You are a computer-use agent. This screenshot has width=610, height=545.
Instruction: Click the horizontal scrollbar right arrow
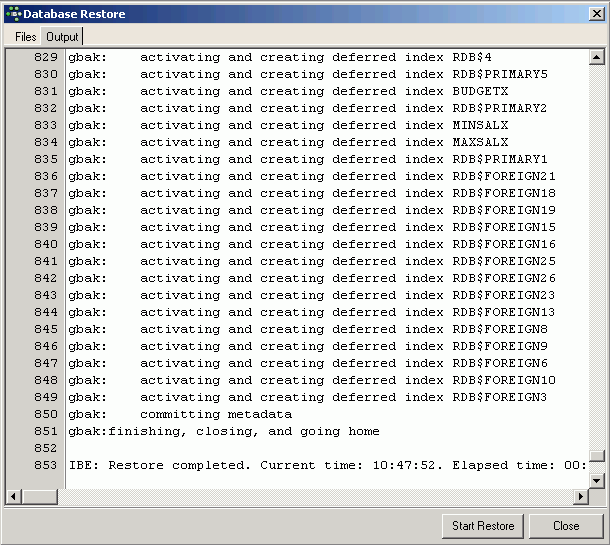[581, 496]
